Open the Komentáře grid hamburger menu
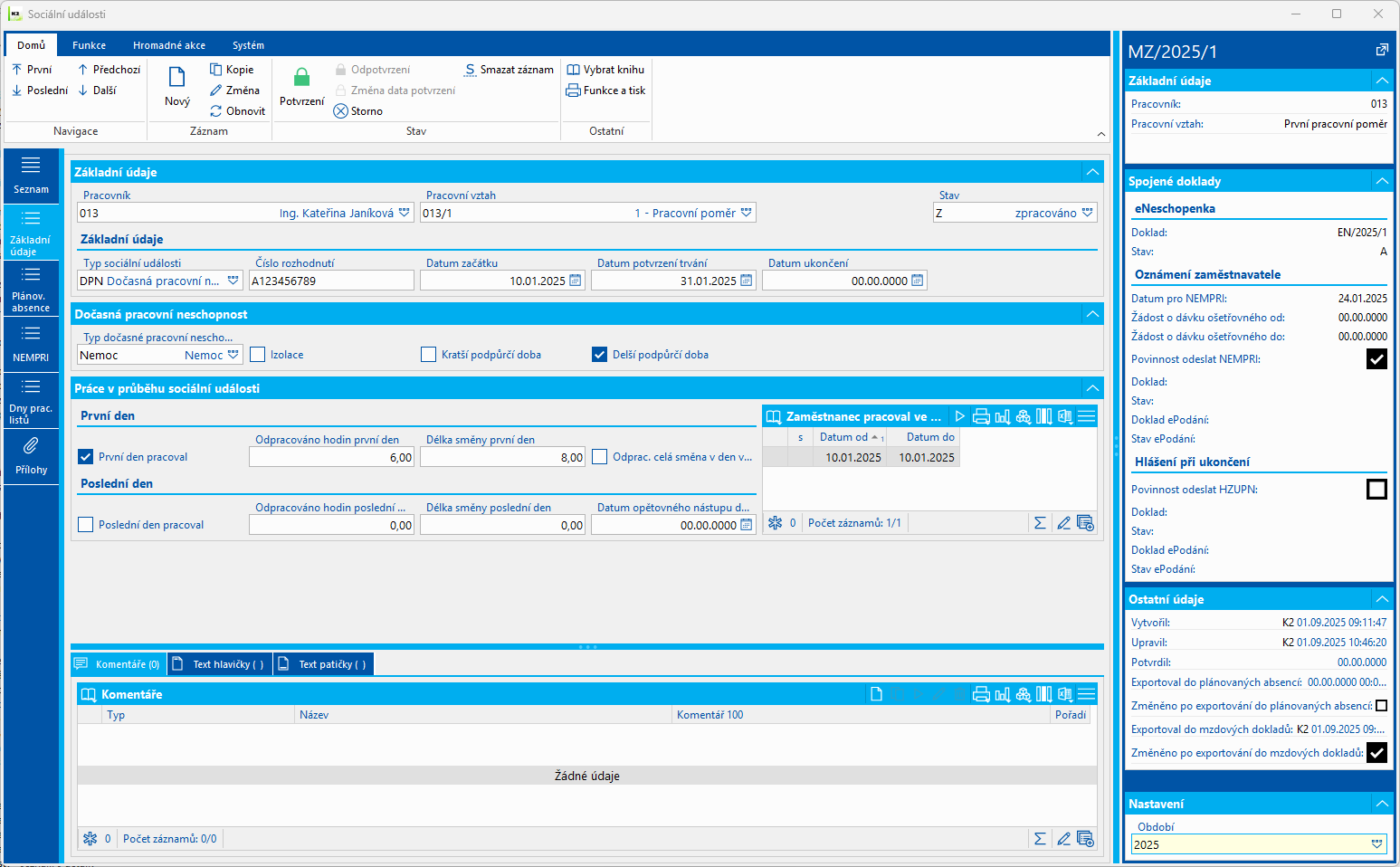Screen dimensions: 1400x867 pyautogui.click(x=1087, y=694)
